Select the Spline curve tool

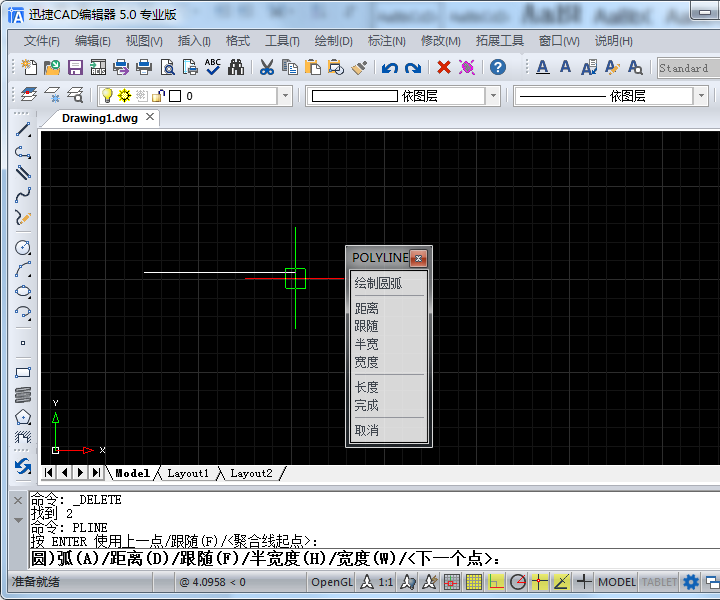point(23,195)
